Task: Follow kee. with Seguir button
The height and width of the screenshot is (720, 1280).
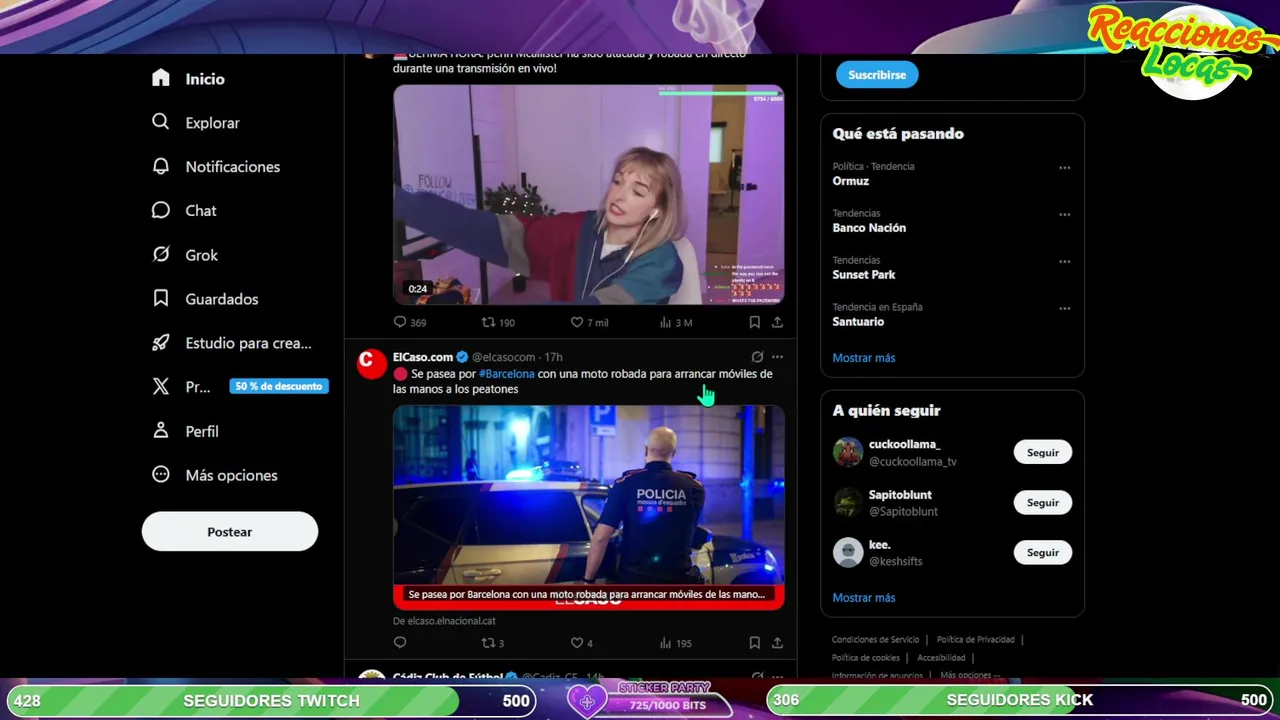Action: [x=1043, y=553]
